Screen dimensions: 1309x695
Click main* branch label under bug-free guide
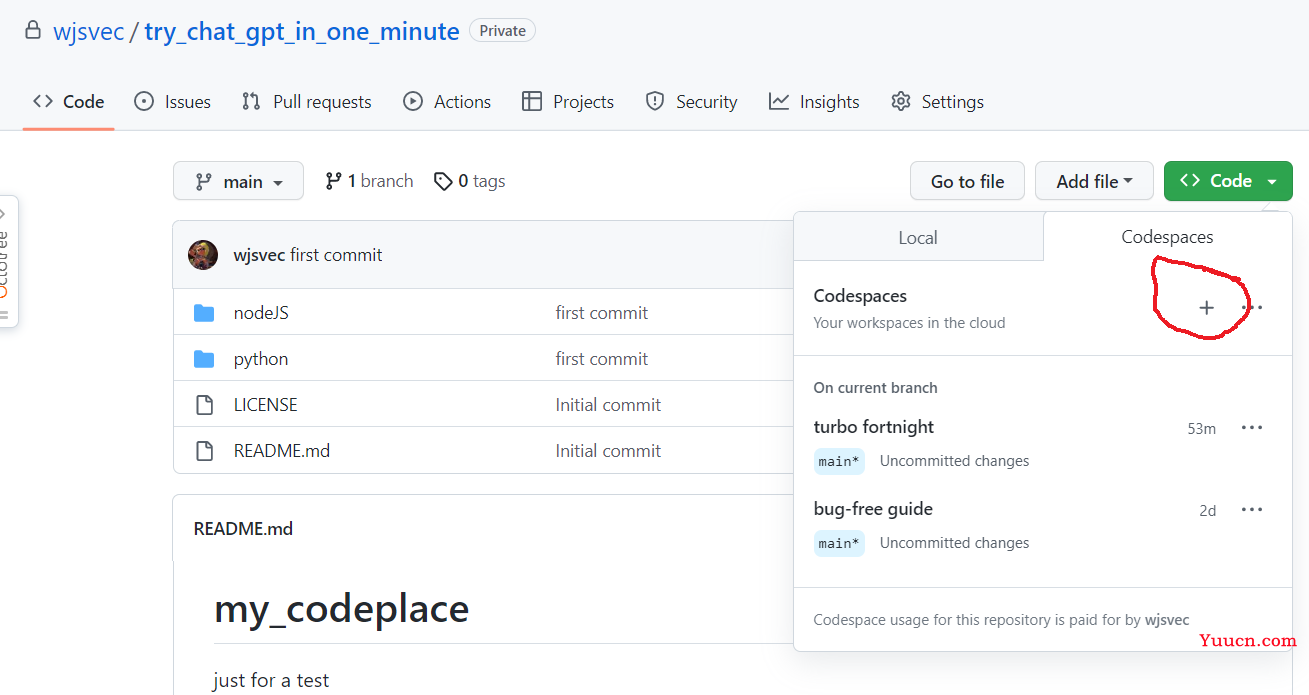tap(839, 543)
